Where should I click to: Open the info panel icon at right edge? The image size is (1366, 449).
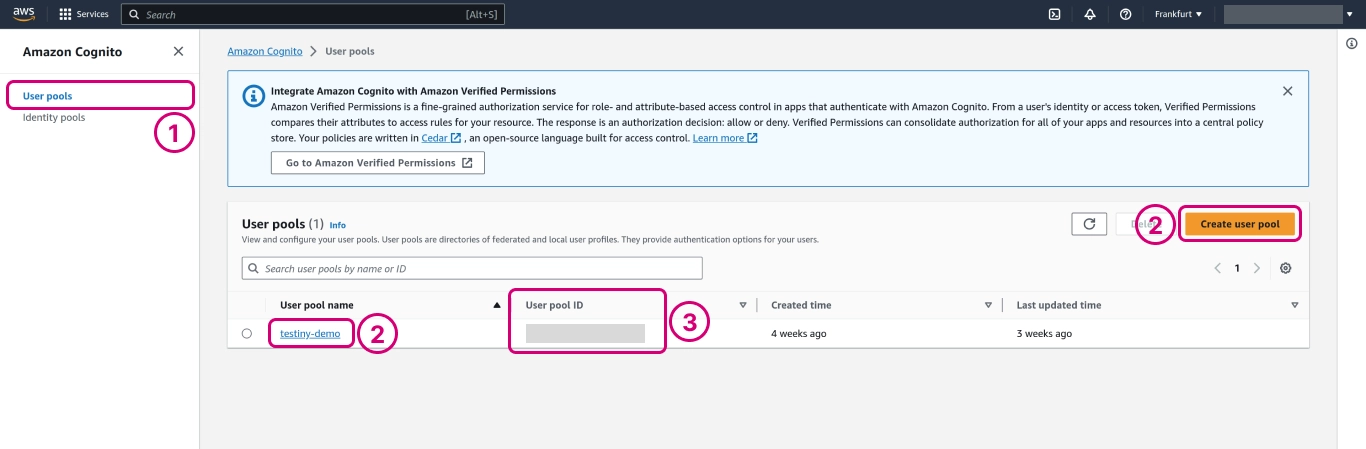tap(1351, 44)
